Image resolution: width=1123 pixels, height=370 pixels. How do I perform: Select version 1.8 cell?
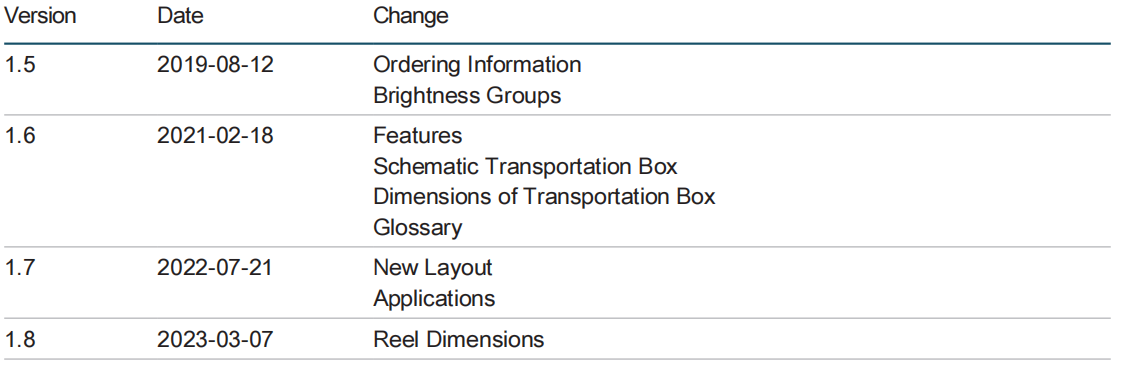tap(19, 339)
